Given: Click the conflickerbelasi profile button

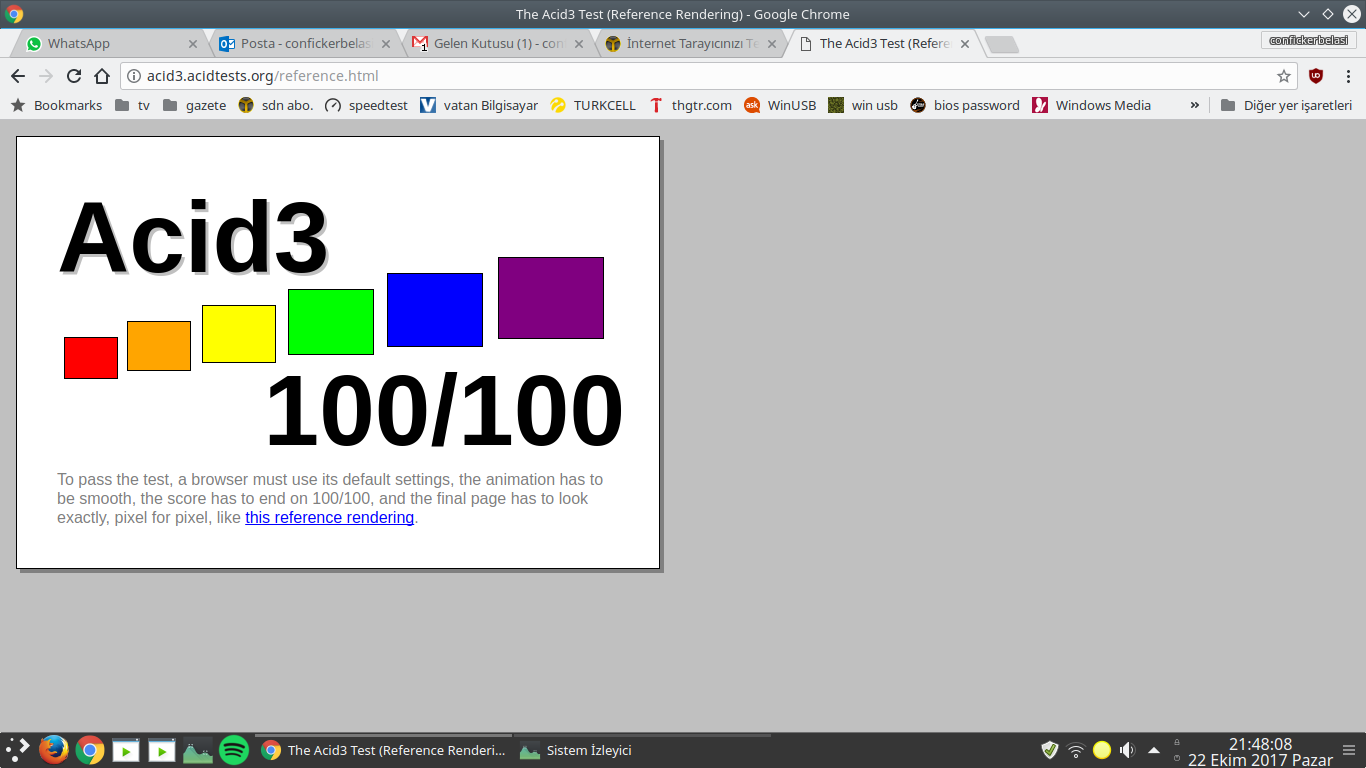Looking at the screenshot, I should [x=1309, y=40].
